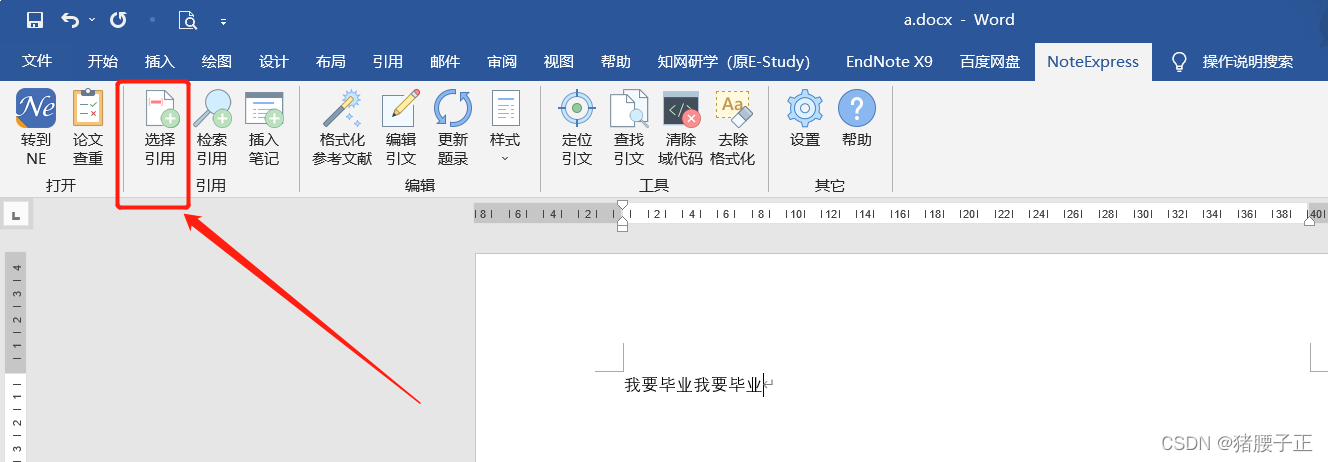Open the 设计 ribbon tab

[x=273, y=61]
